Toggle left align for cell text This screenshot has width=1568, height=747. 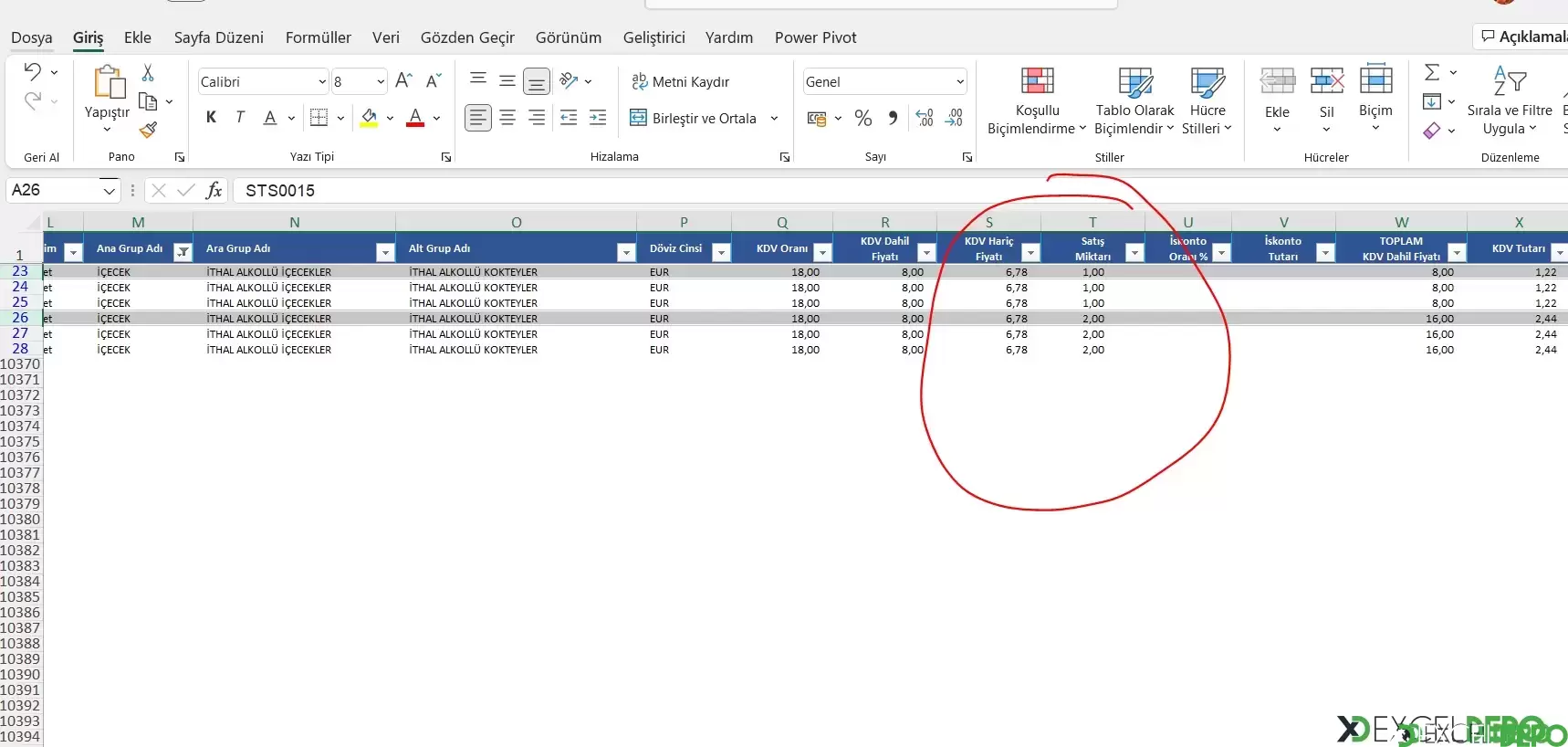click(478, 118)
